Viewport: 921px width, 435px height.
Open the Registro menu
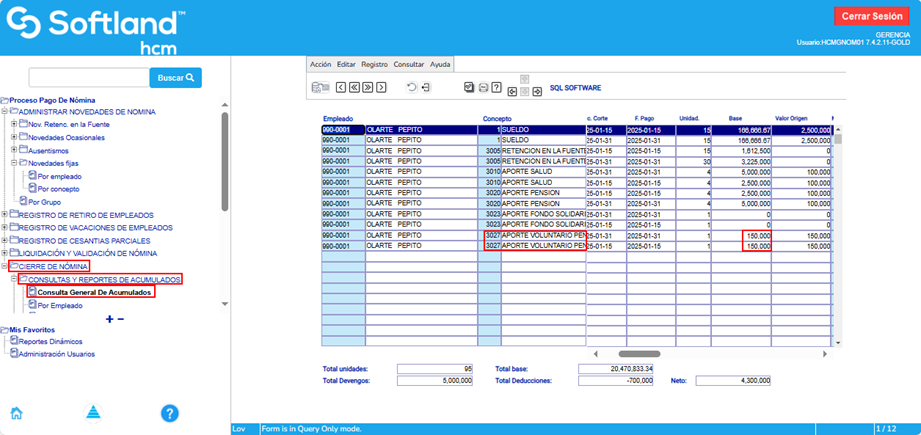coord(374,64)
